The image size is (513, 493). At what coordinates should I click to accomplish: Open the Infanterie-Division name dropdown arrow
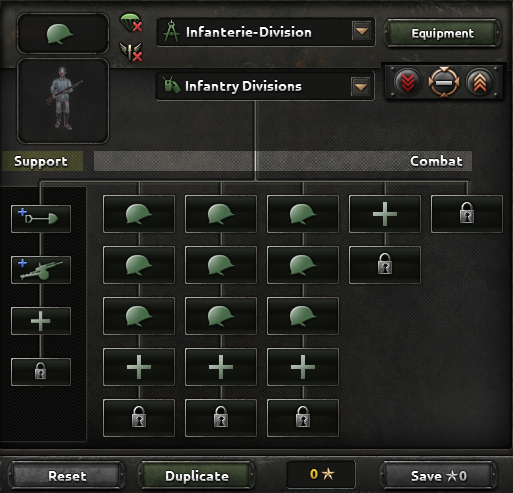click(x=362, y=31)
